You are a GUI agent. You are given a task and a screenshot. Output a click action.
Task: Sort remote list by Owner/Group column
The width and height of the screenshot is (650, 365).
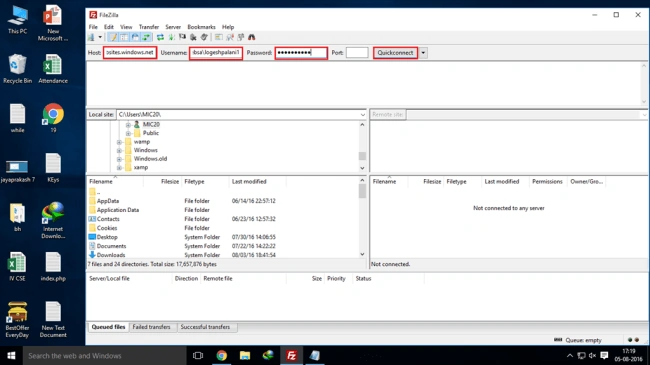[586, 182]
